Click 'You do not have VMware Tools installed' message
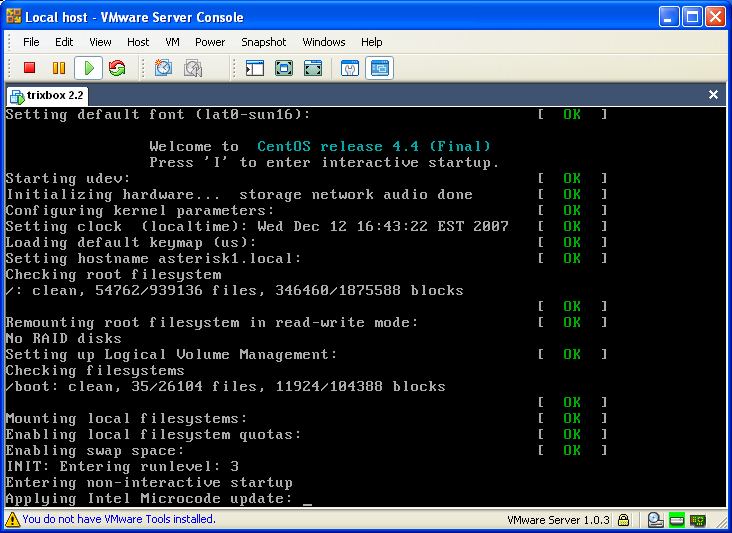This screenshot has width=732, height=533. pos(119,519)
